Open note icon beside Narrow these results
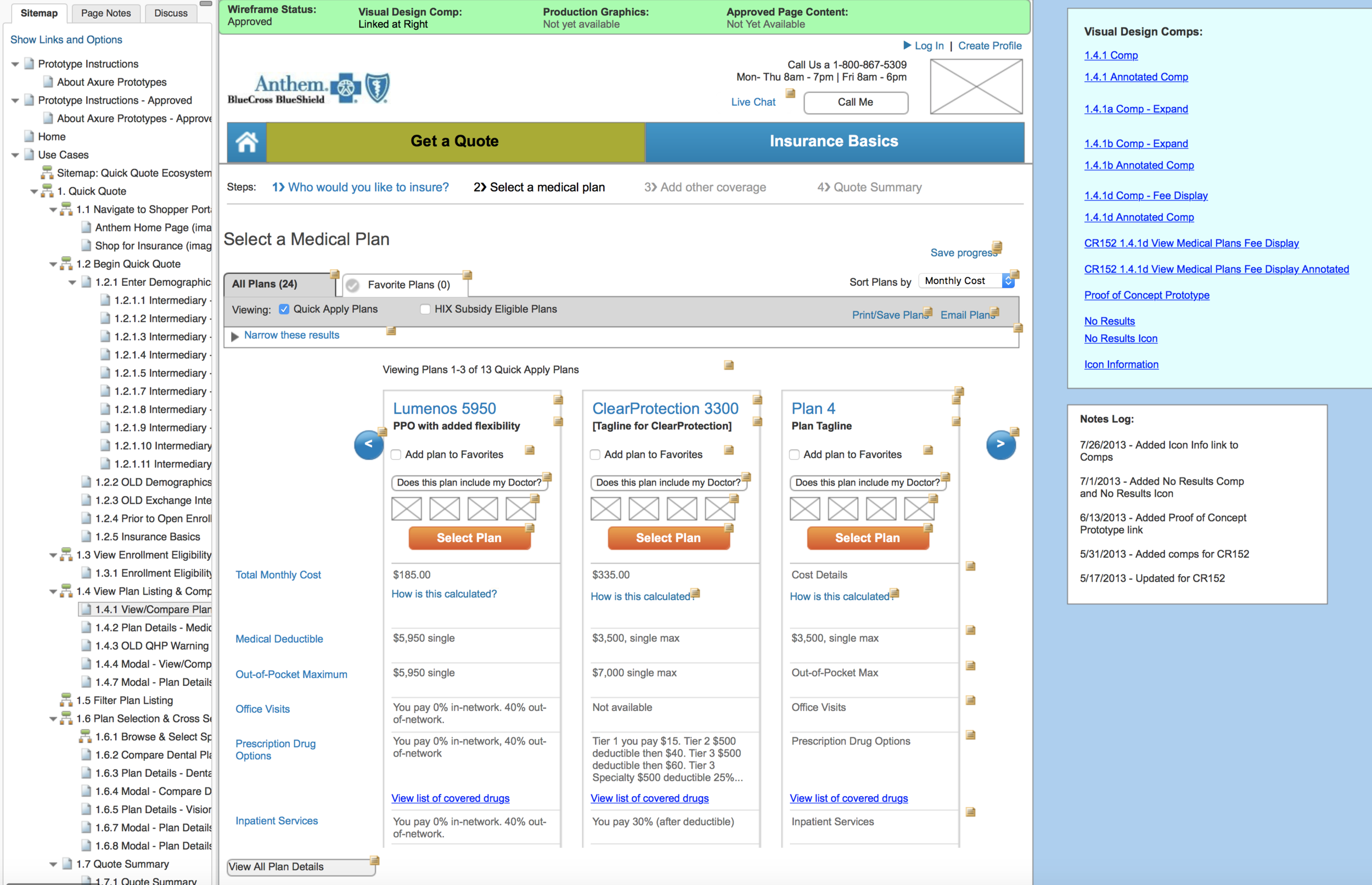 pyautogui.click(x=391, y=331)
